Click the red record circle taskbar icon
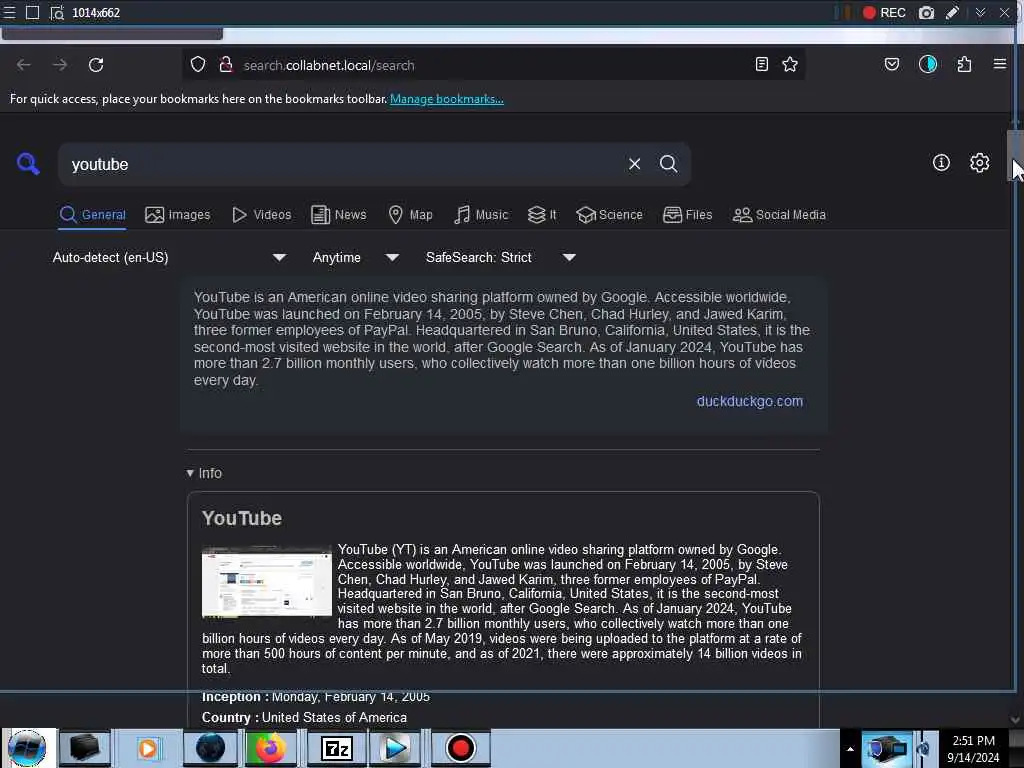The image size is (1024, 768). click(460, 748)
